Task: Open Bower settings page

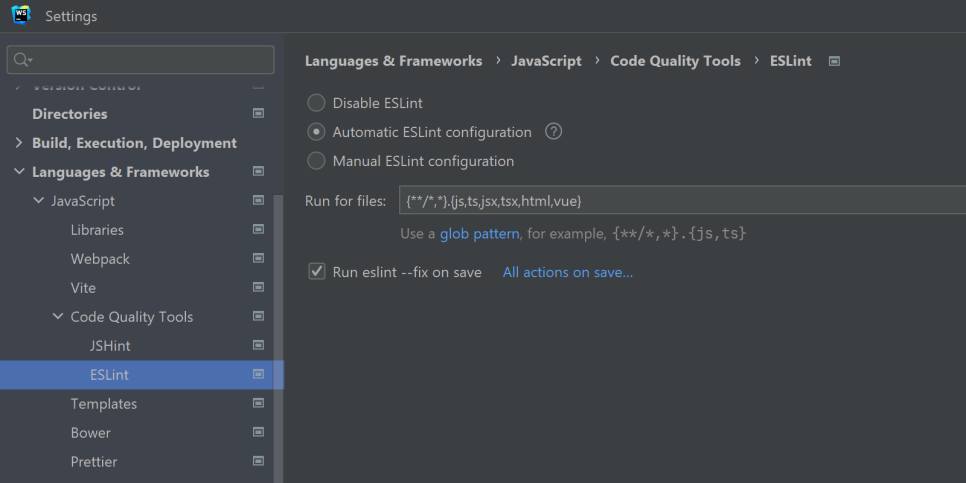Action: (91, 432)
